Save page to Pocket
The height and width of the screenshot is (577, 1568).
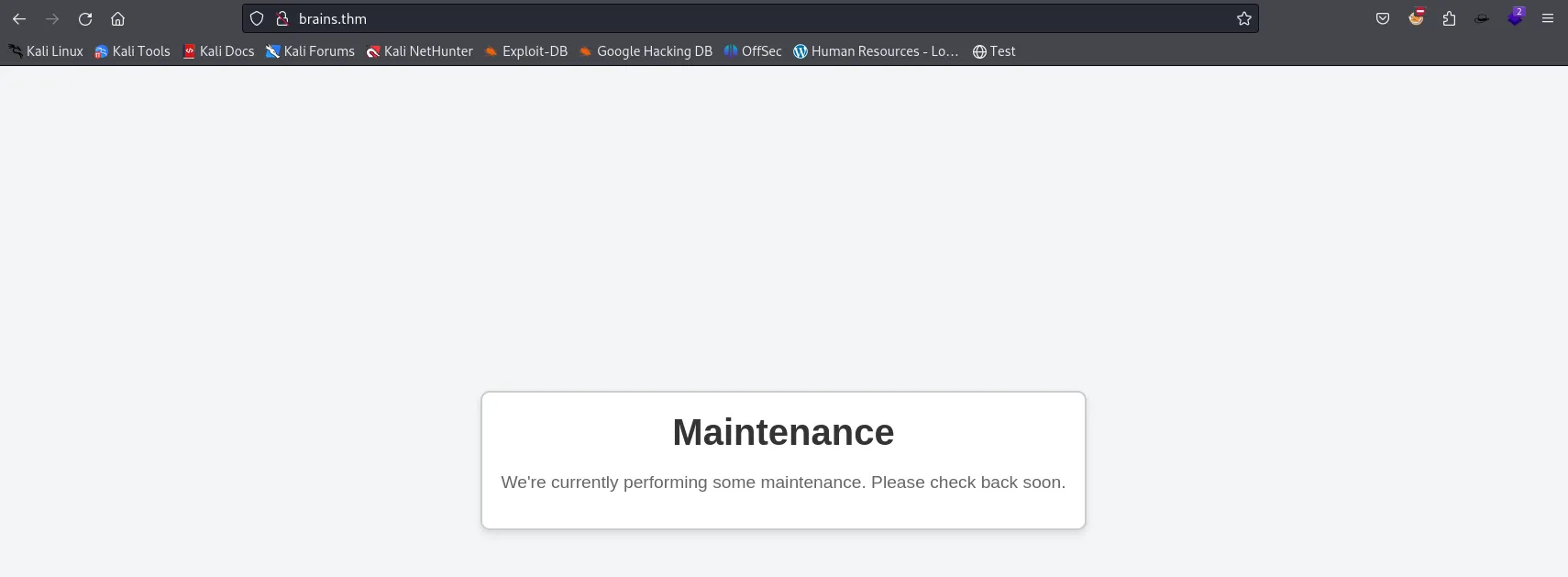(x=1383, y=18)
